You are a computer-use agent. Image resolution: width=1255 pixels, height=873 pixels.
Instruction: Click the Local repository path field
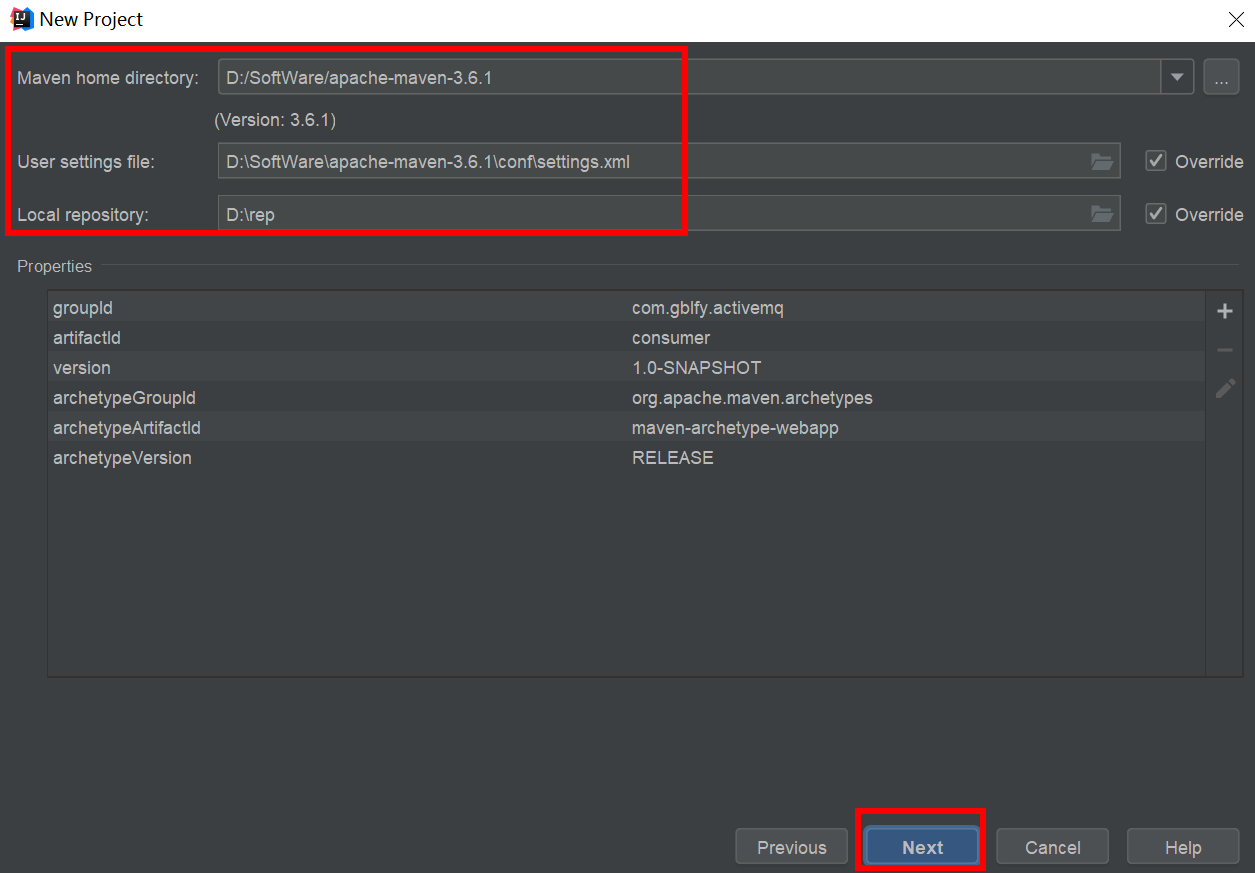(669, 214)
